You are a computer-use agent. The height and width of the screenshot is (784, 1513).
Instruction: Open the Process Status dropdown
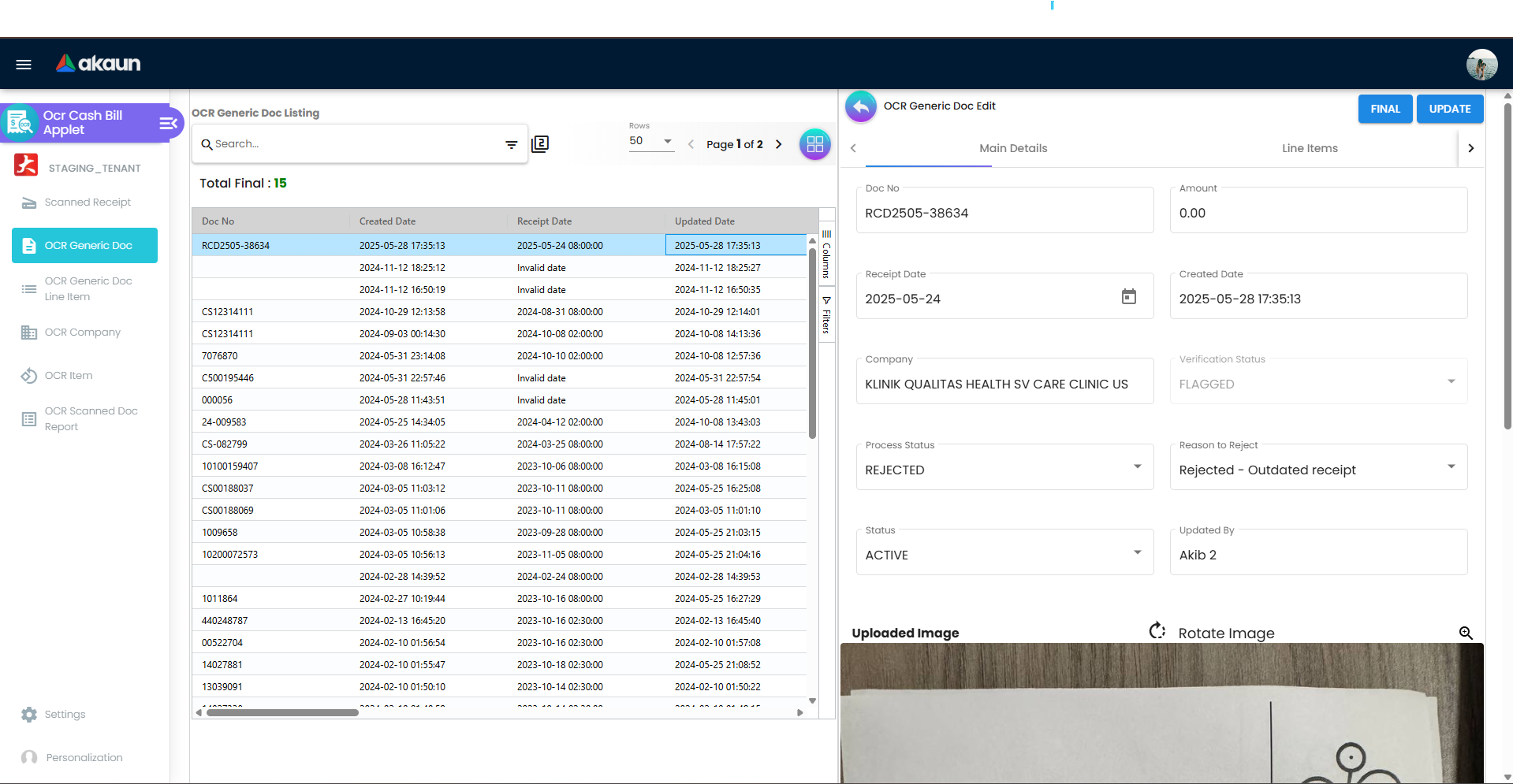1005,467
